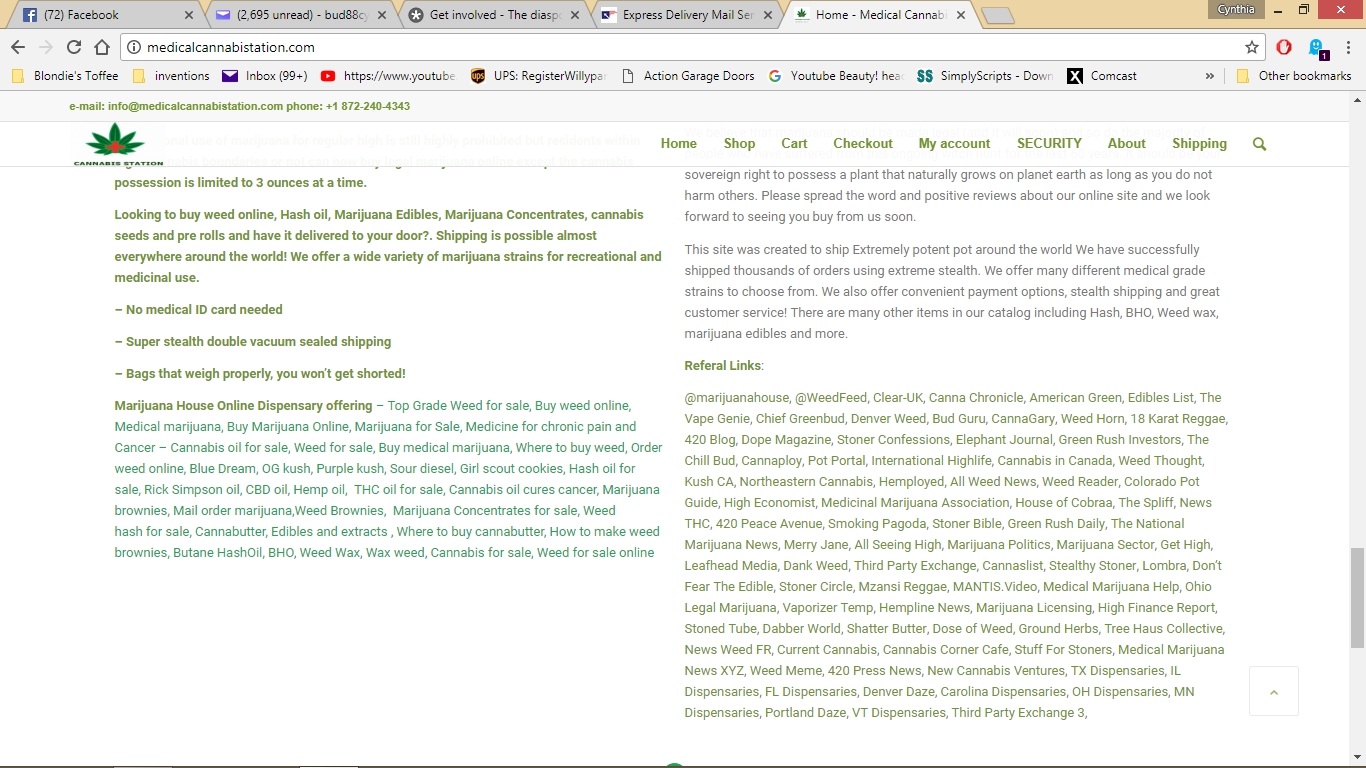Open the Action Garage Doors bookmark
Image resolution: width=1366 pixels, height=768 pixels.
[x=688, y=76]
